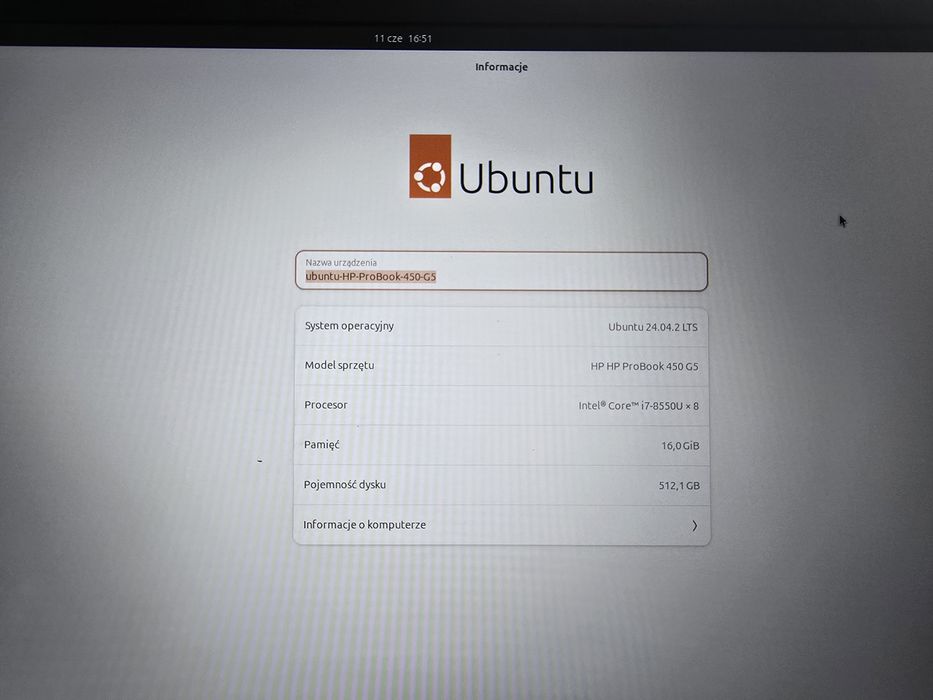
Task: Click the 'Intel Core i7-8550U × 8' value
Action: (x=638, y=406)
